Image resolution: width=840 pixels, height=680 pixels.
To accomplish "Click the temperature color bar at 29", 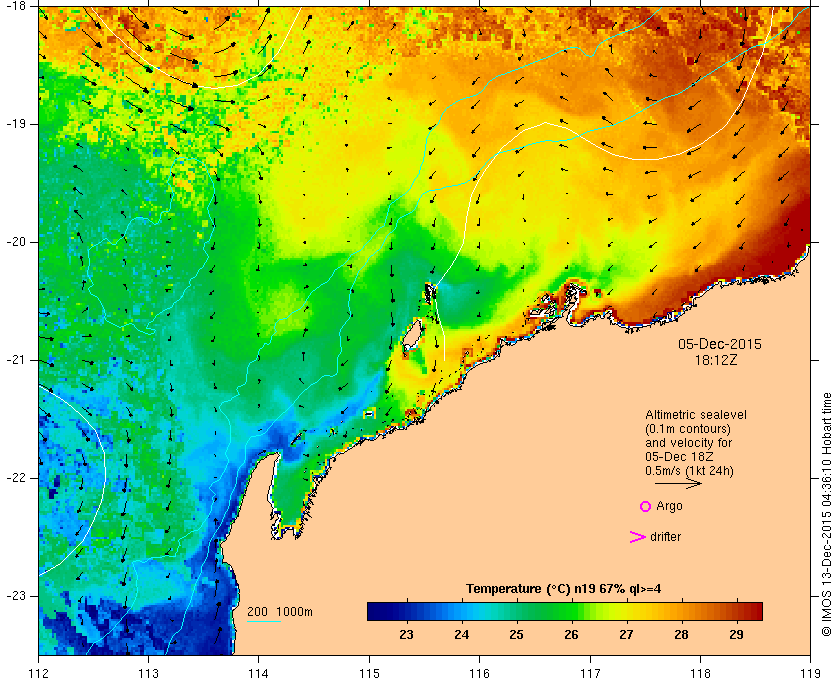I will (737, 611).
